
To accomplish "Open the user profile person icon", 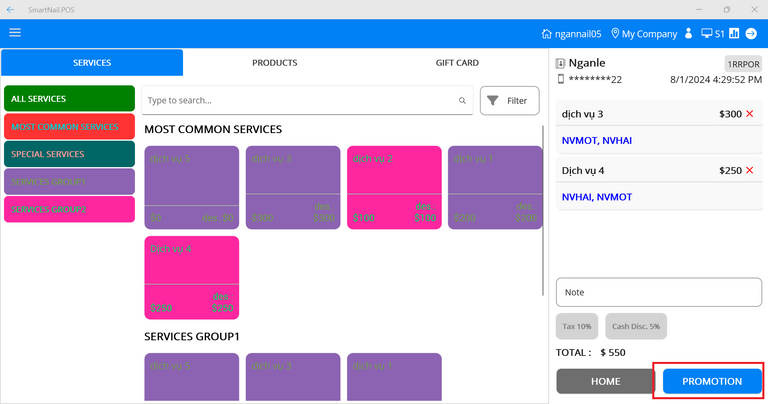I will tap(689, 33).
